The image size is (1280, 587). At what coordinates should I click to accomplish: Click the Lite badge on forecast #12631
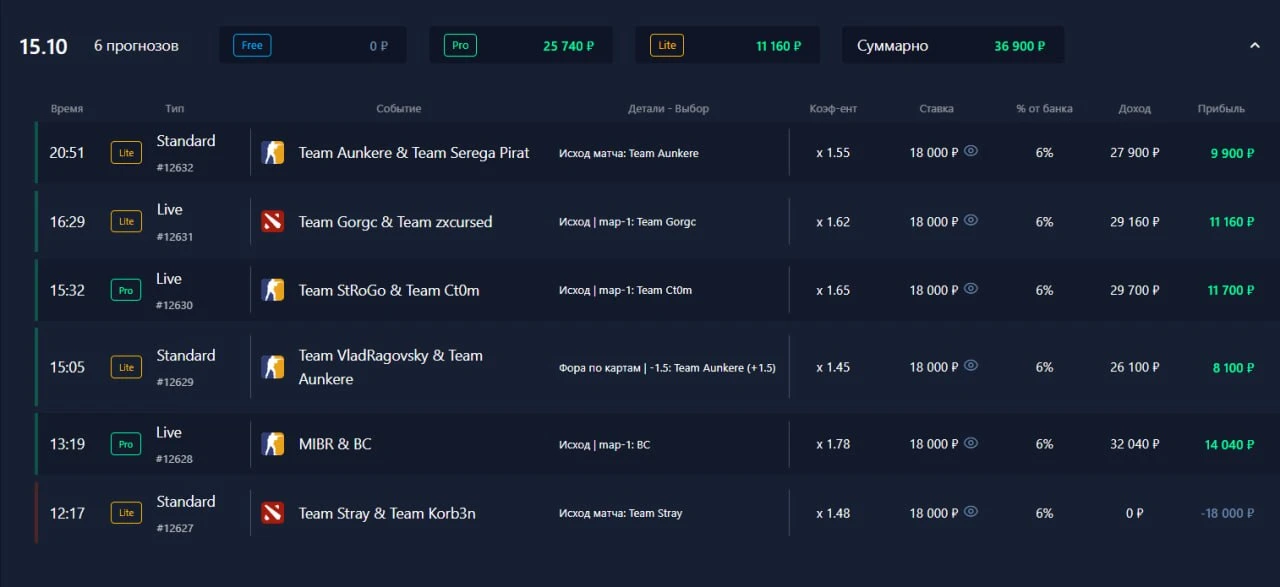126,222
